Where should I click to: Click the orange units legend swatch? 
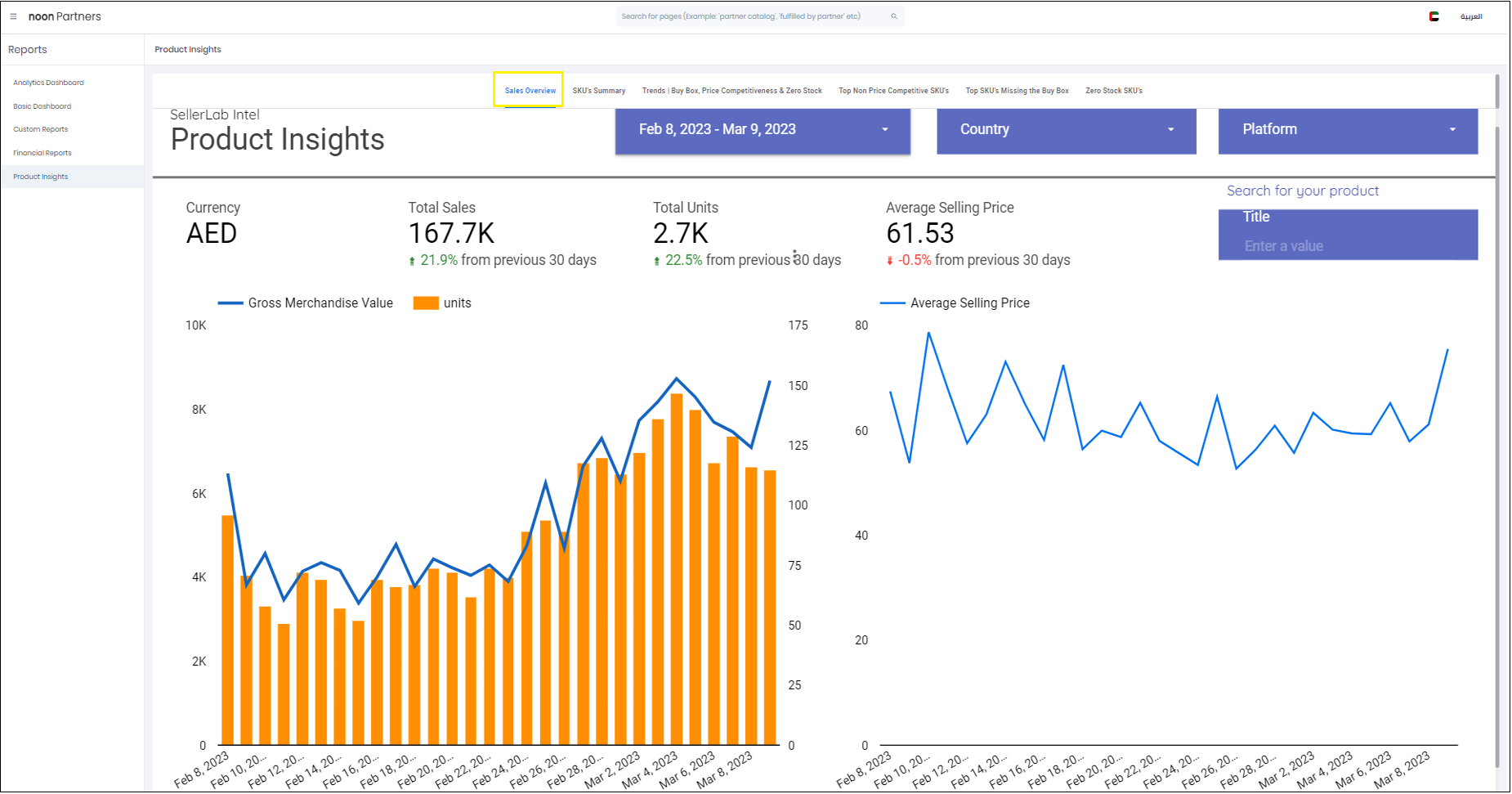tap(426, 303)
